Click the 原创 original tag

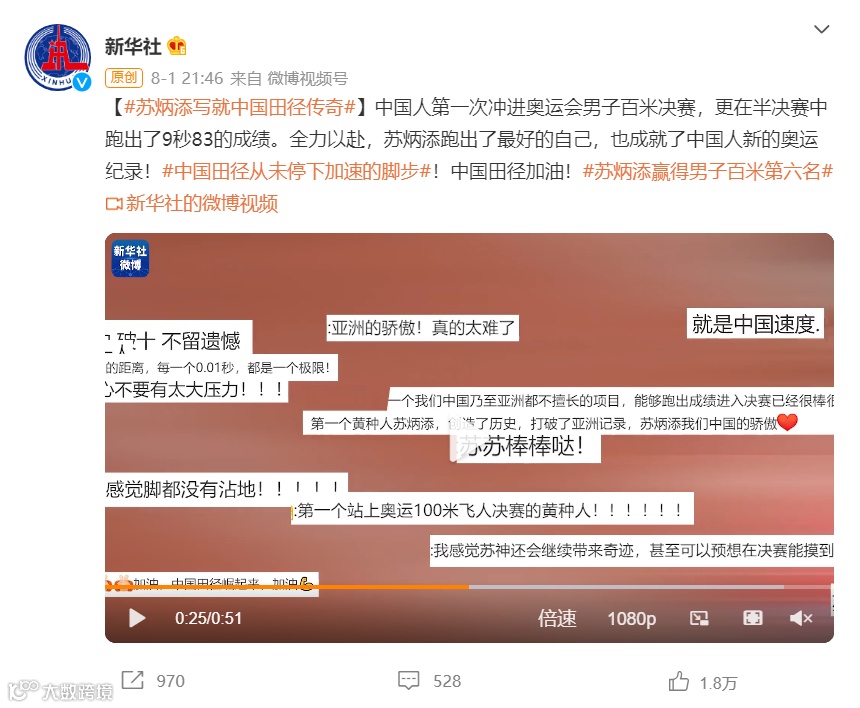click(x=124, y=78)
